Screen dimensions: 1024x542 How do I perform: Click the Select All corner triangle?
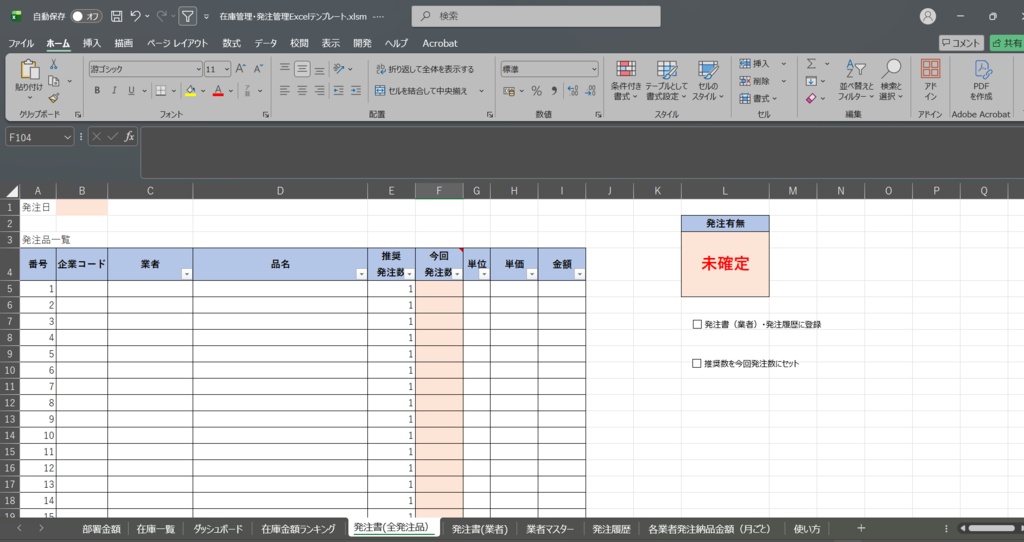tap(12, 191)
